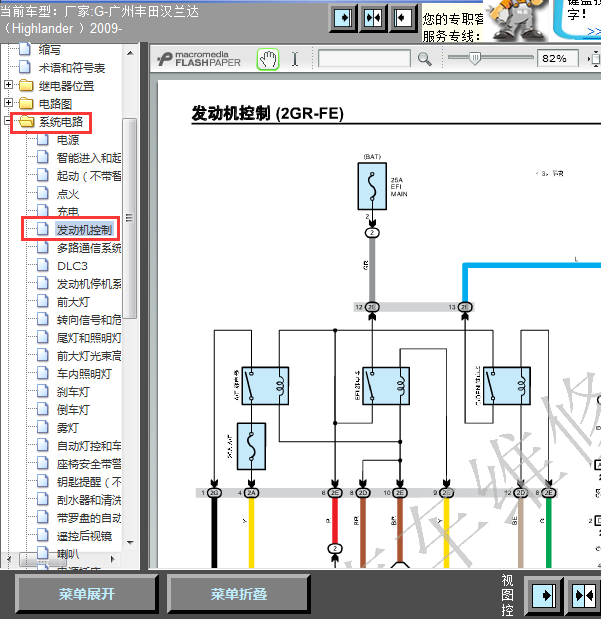Open the 前大灯 tree item
Screen dimensions: 601x619
73,302
